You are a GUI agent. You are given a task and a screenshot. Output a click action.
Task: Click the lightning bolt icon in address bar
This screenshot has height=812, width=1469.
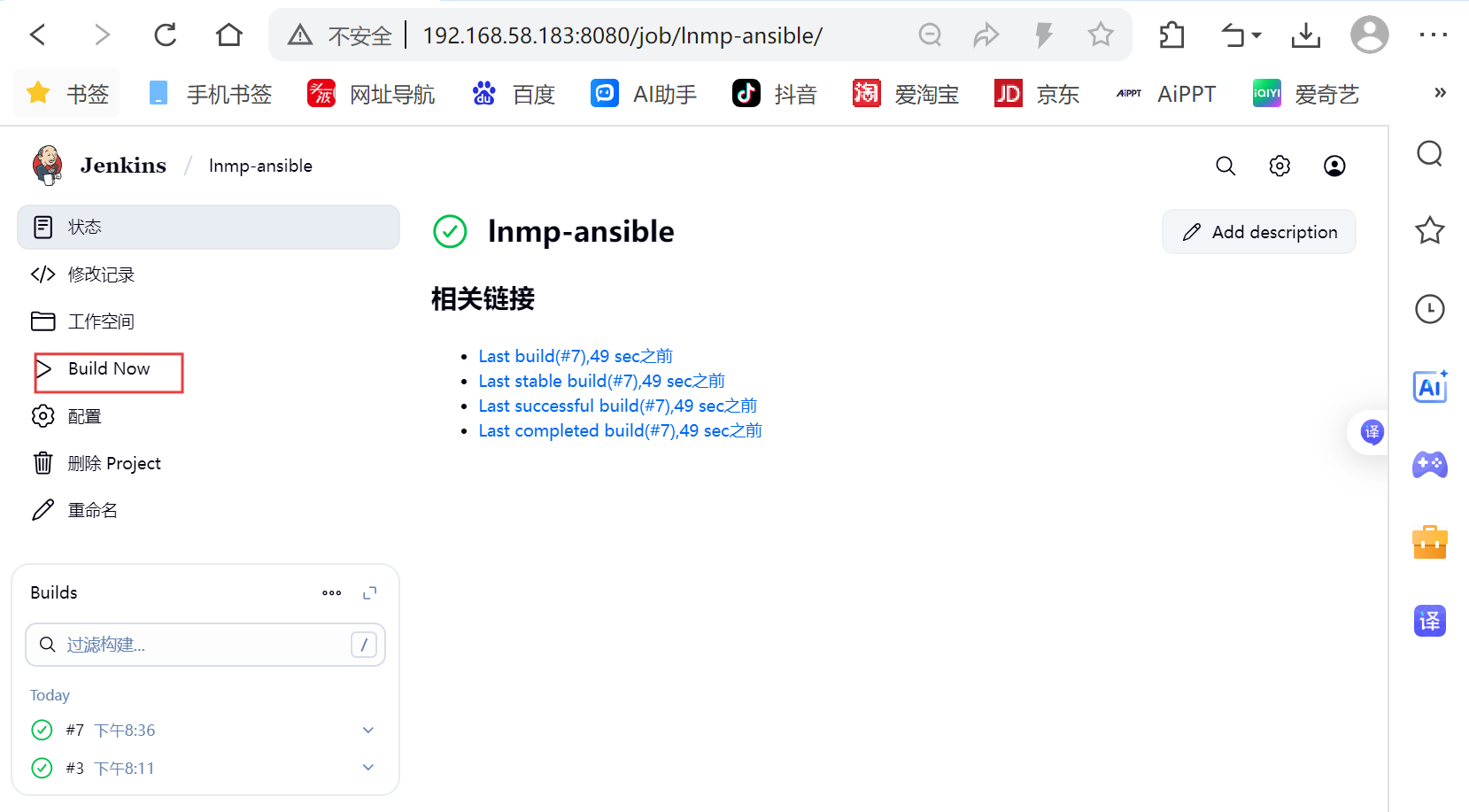[x=1044, y=35]
